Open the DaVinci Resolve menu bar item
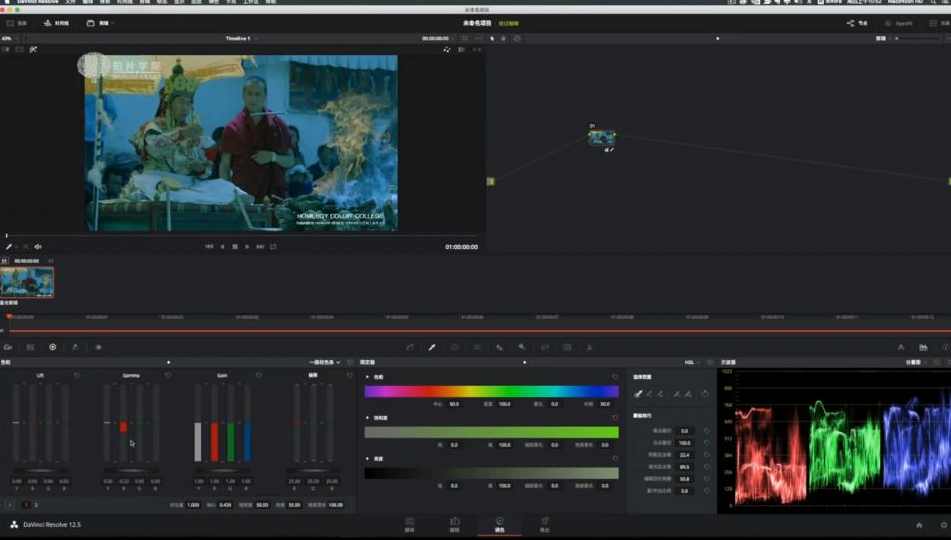 [40, 3]
